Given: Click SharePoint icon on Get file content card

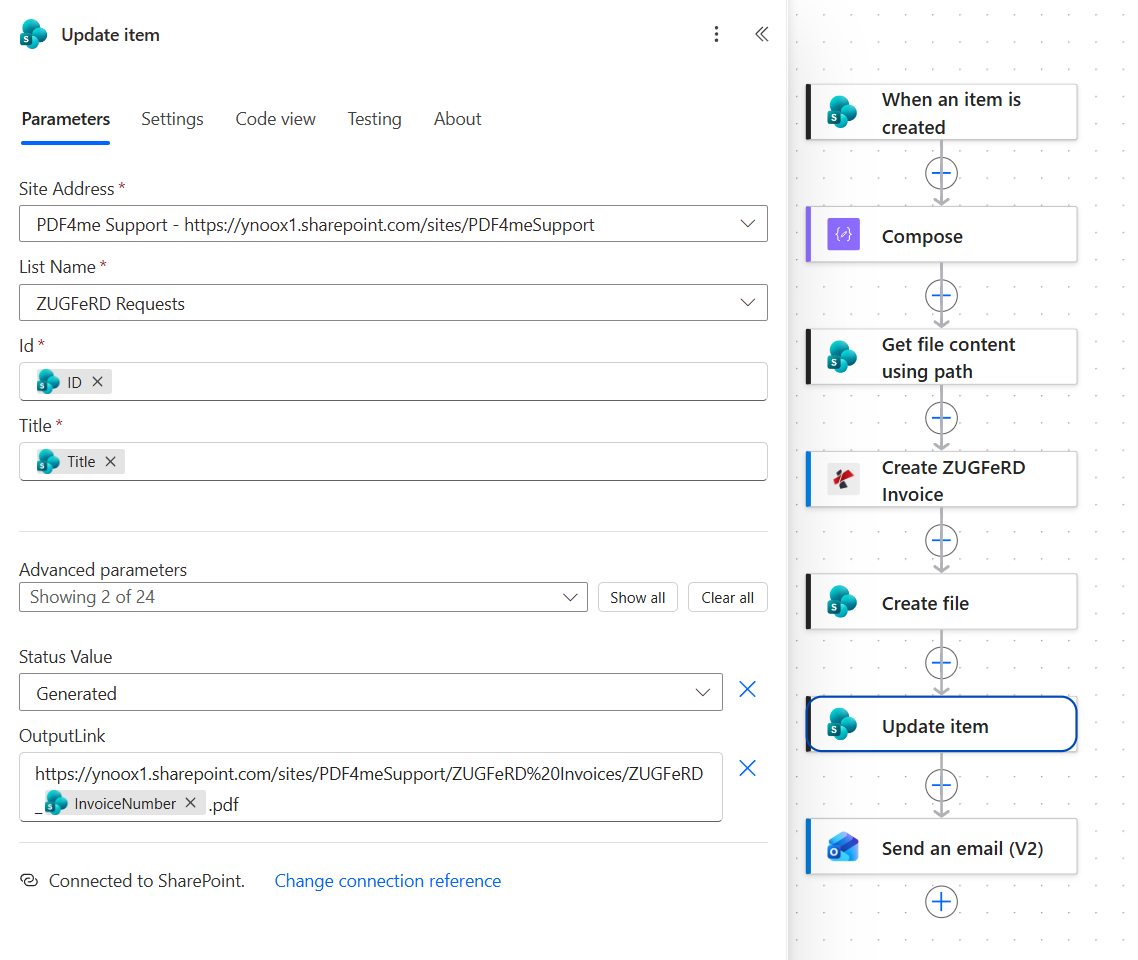Looking at the screenshot, I should (843, 357).
